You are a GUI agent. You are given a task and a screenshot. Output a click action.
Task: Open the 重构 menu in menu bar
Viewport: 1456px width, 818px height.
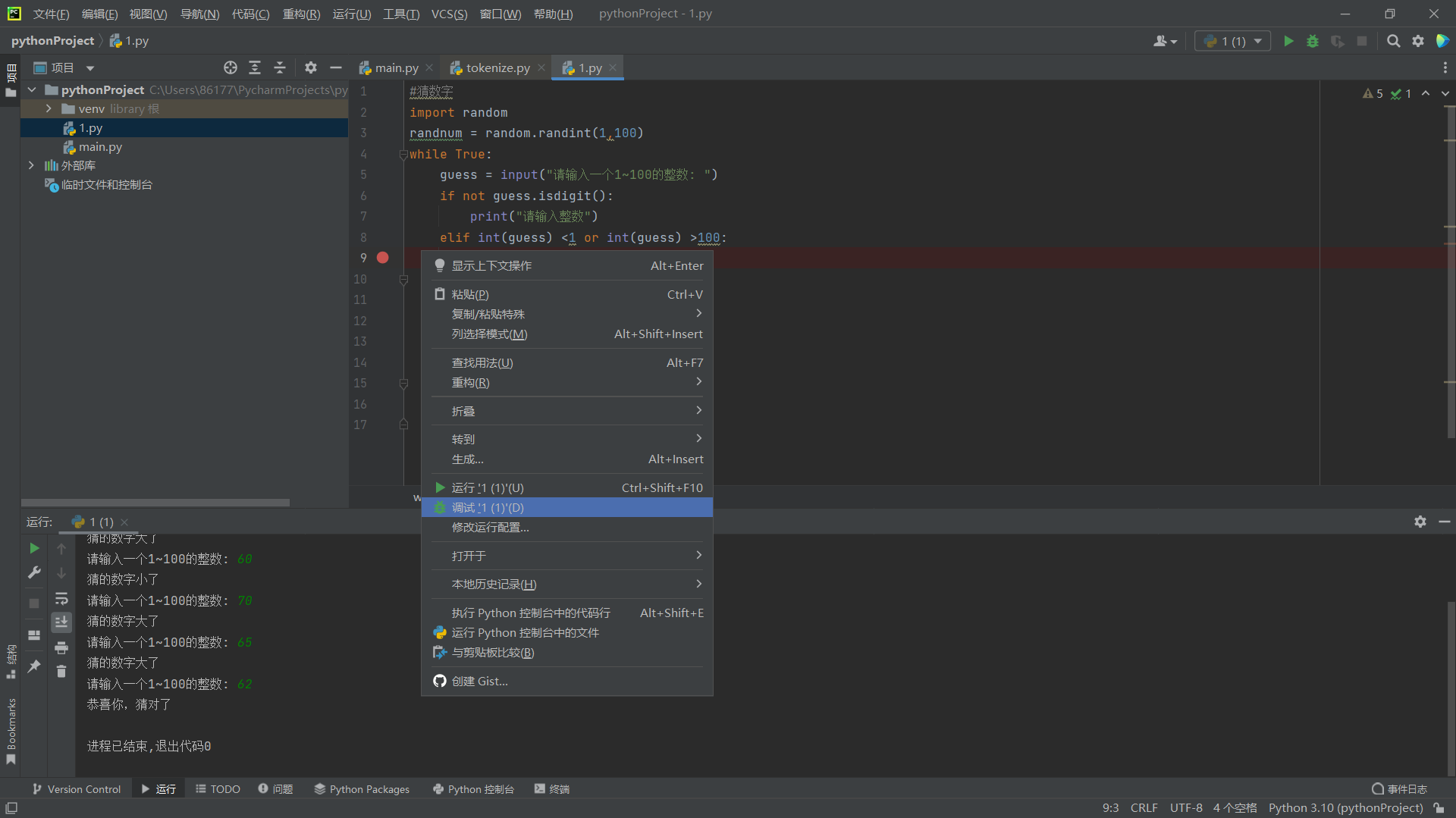coord(301,14)
